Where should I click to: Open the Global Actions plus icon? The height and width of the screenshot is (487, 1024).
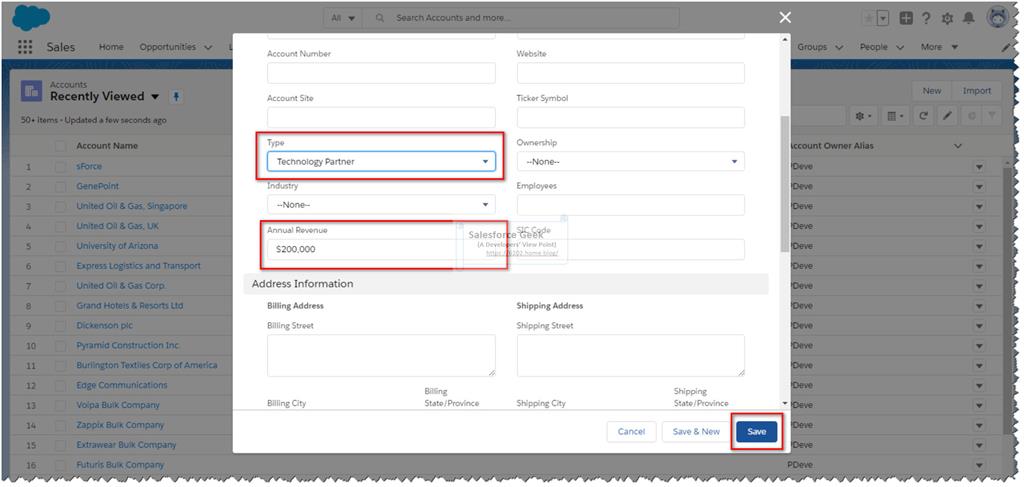point(906,18)
